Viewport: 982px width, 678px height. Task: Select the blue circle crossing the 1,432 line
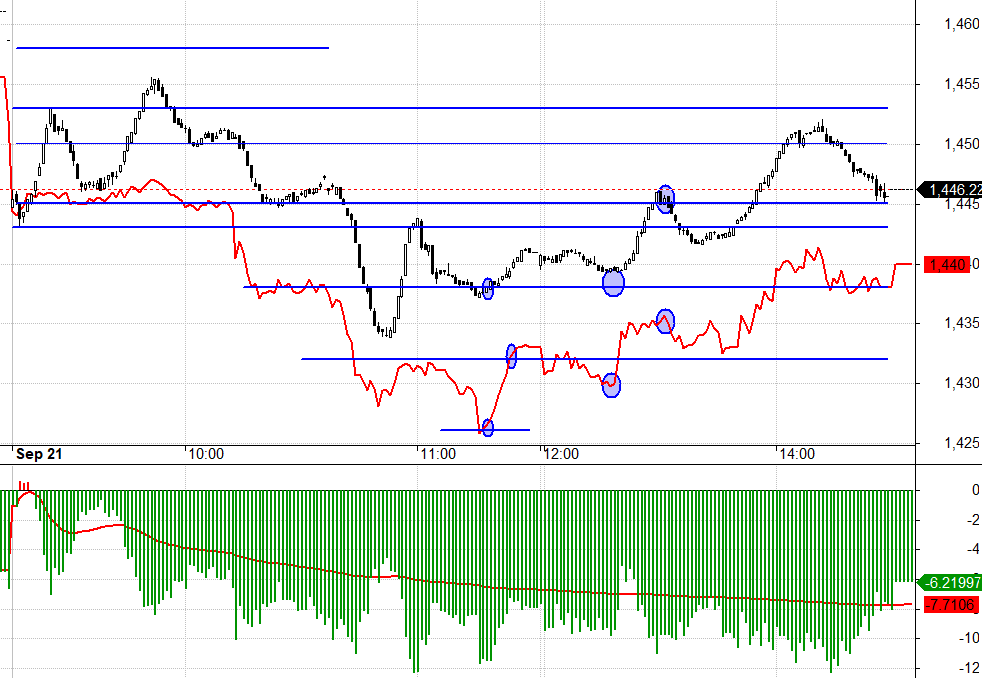tap(512, 356)
